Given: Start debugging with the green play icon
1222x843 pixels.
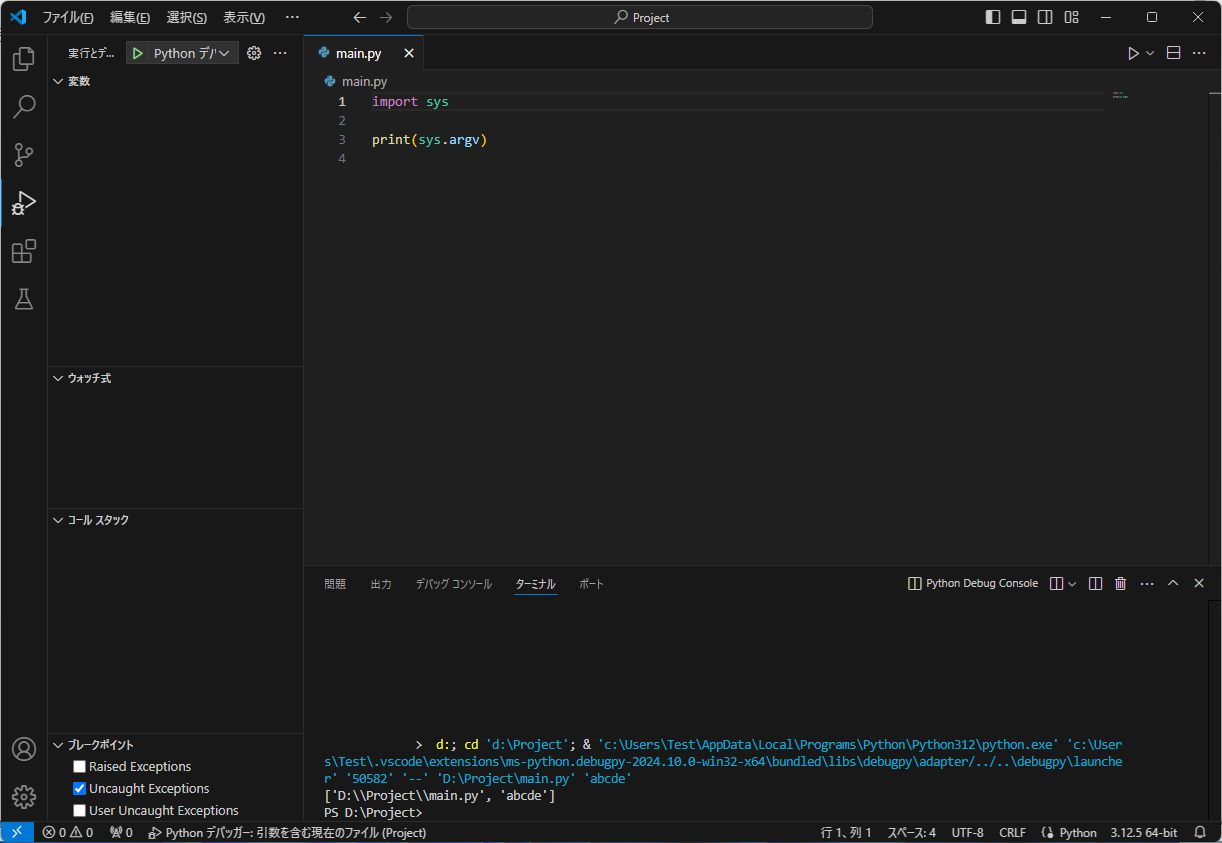Looking at the screenshot, I should (x=138, y=53).
